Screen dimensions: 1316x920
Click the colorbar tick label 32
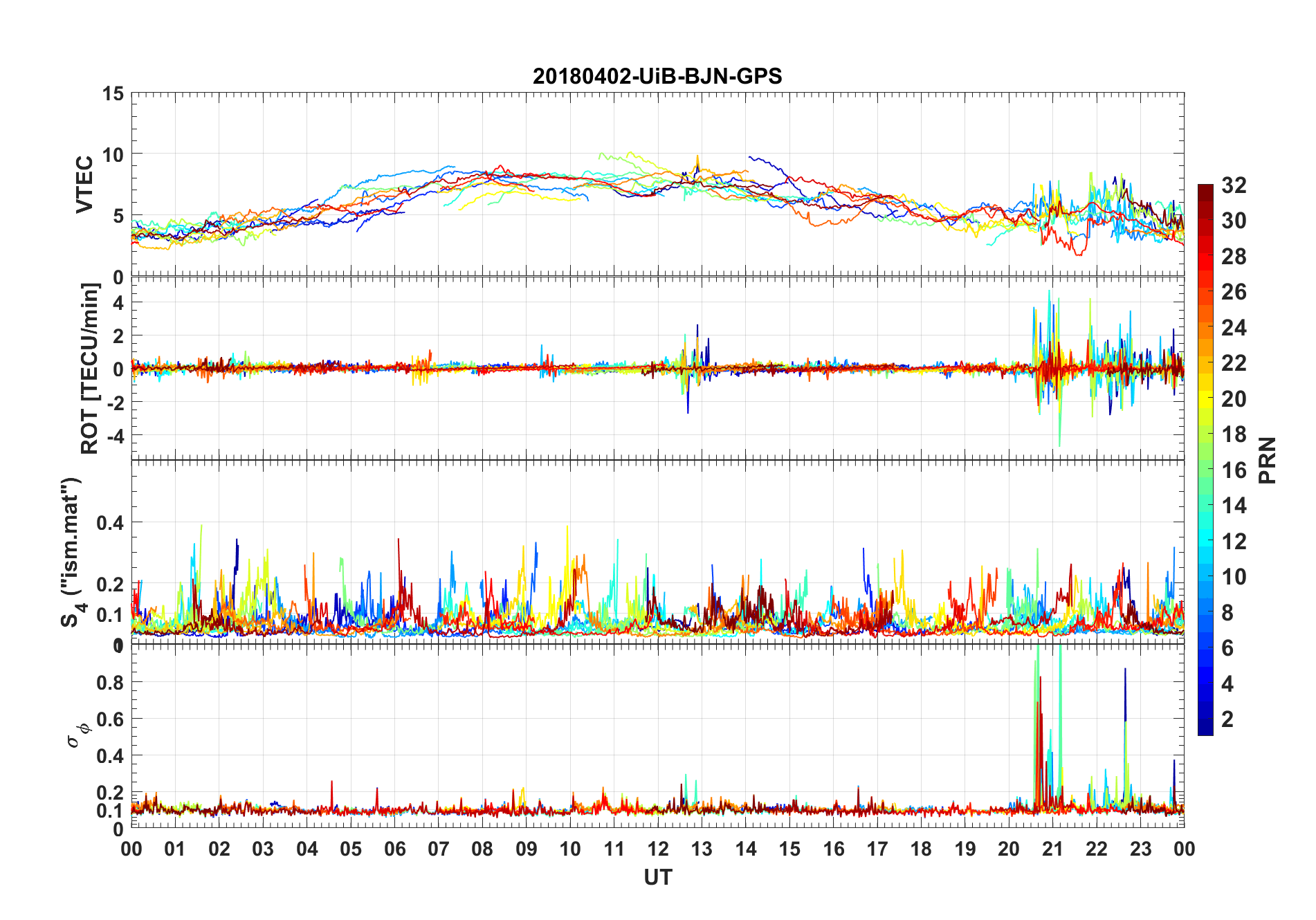1234,185
